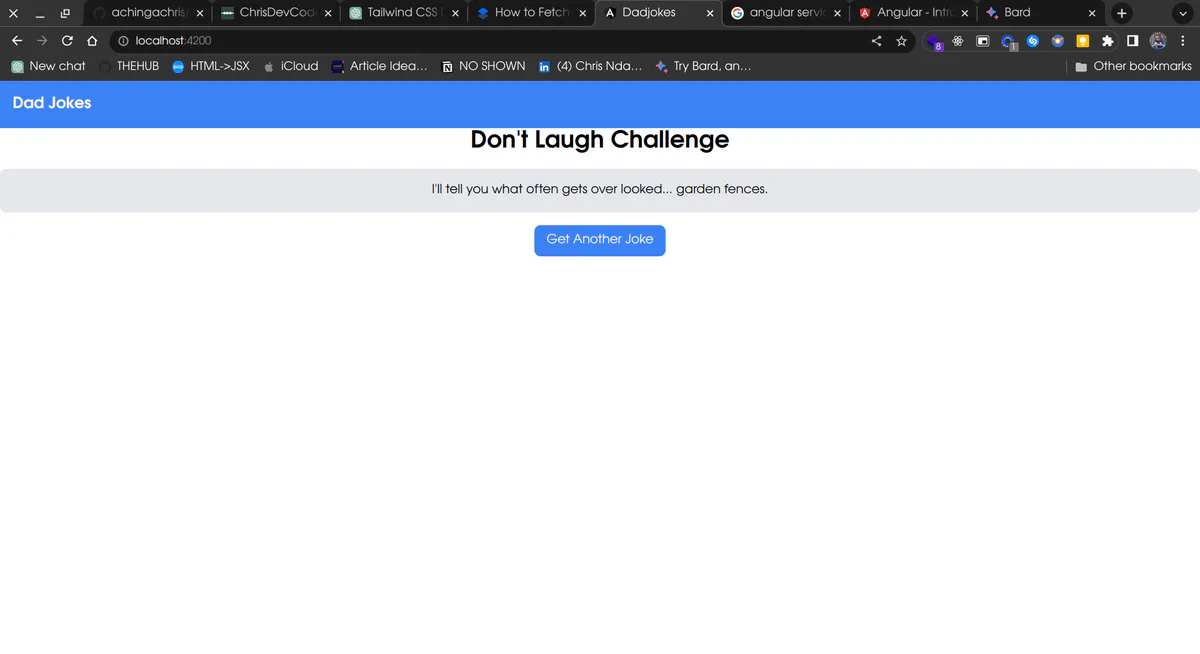The image size is (1200, 654).
Task: Close the Angular - Intro tab
Action: [965, 13]
